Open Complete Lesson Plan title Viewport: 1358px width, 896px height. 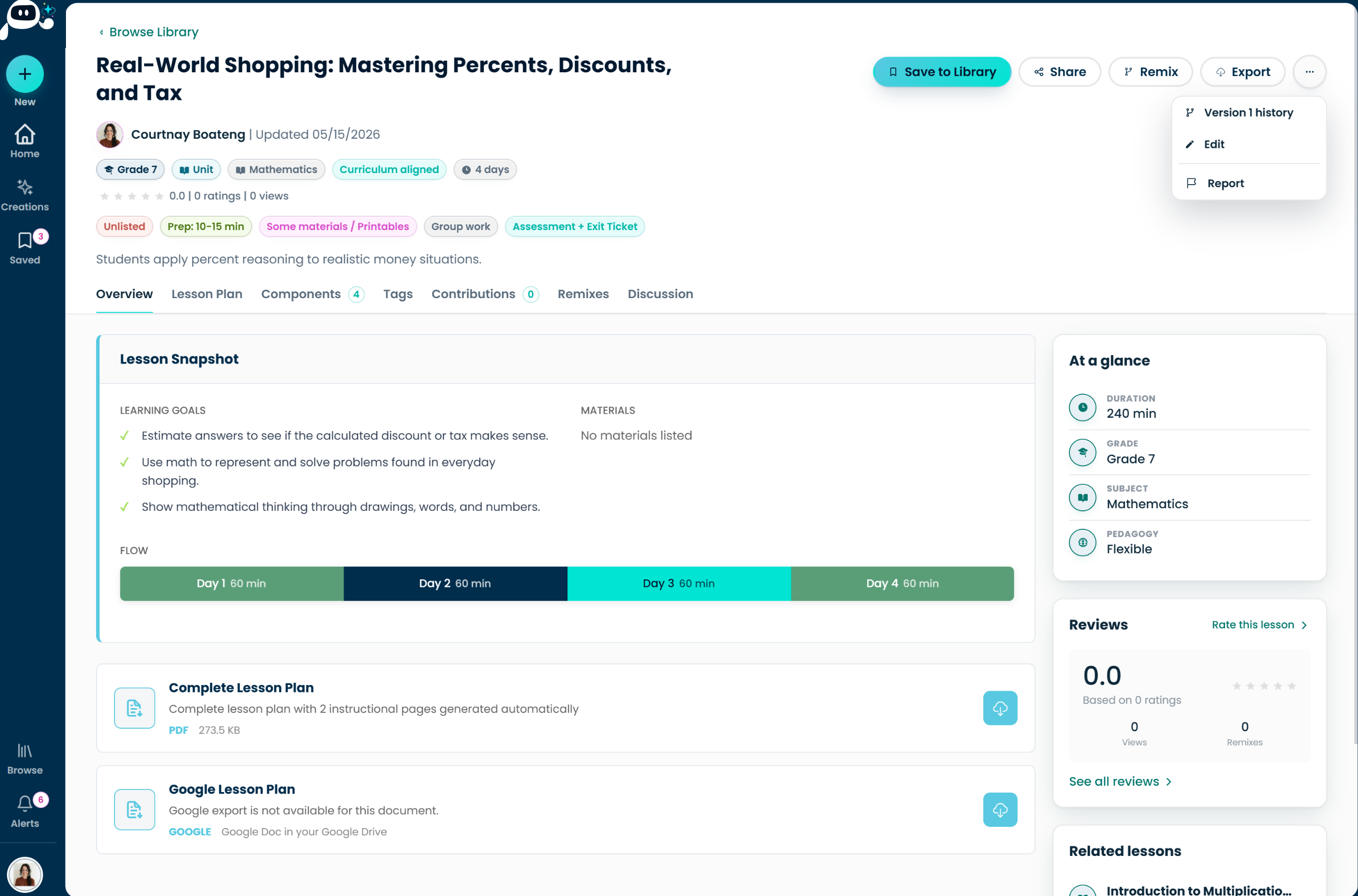[241, 688]
